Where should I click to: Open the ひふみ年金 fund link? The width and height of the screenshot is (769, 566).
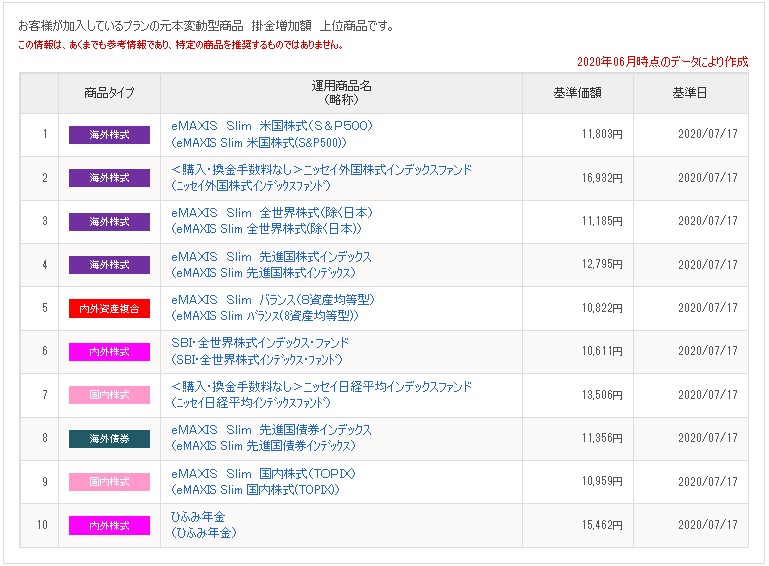click(204, 524)
